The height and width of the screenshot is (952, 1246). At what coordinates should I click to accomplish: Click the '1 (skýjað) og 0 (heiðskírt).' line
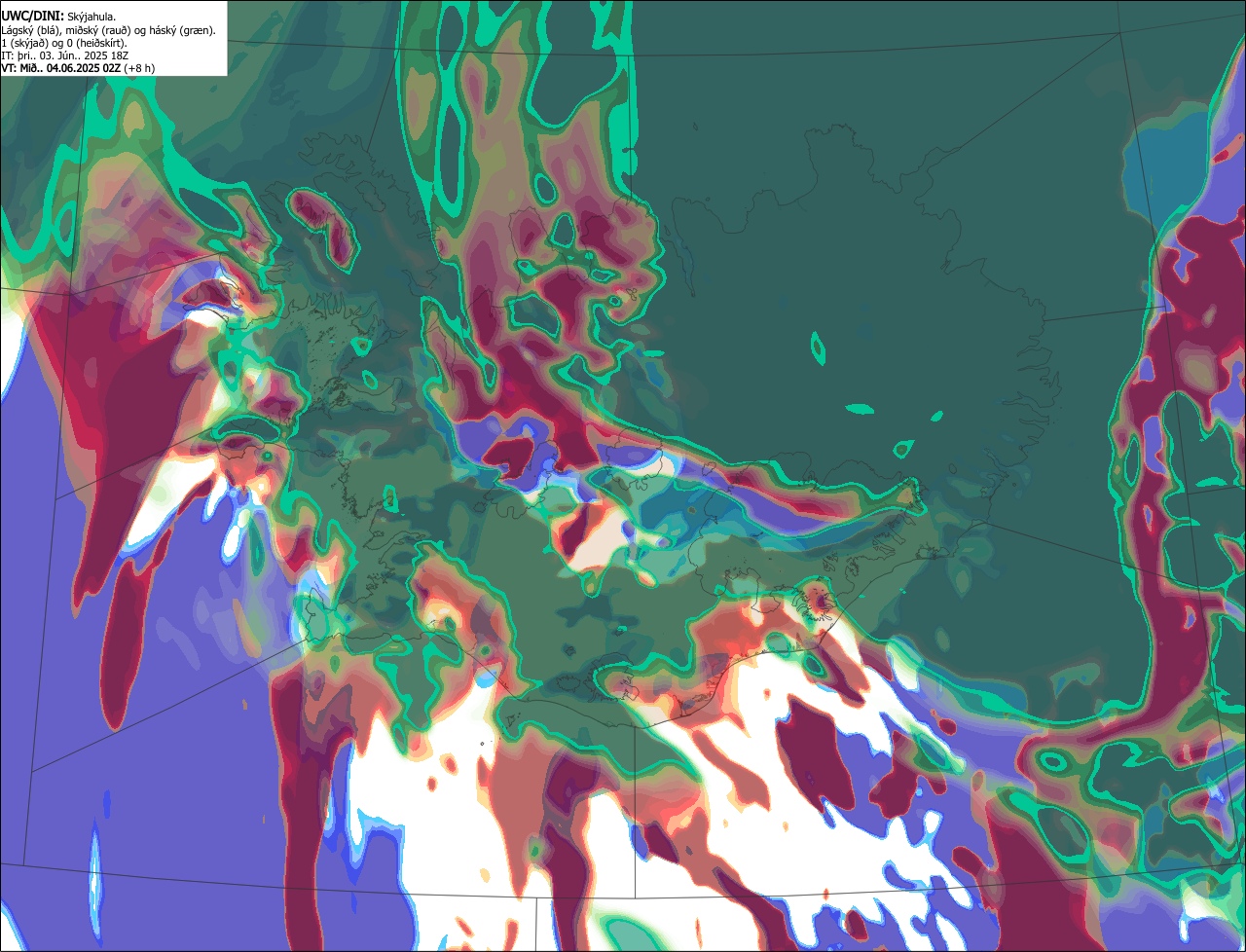tap(64, 43)
